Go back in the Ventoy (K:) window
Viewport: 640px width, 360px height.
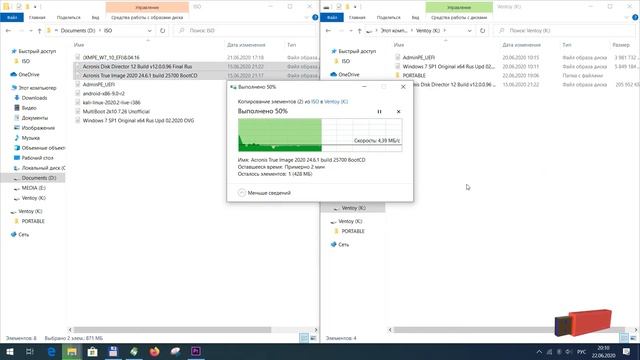click(x=328, y=31)
